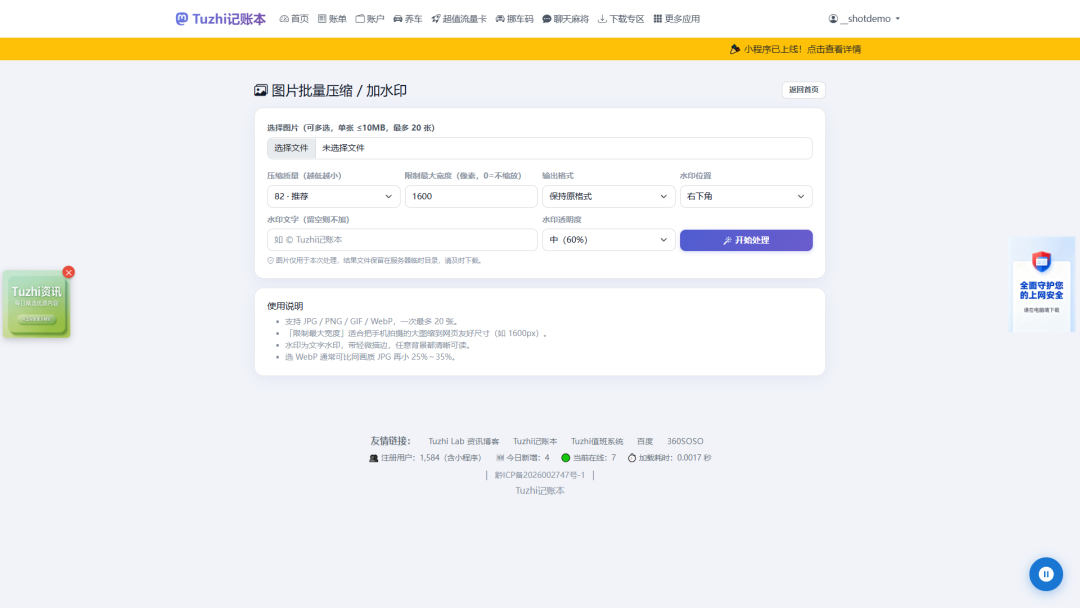This screenshot has width=1080, height=608.
Task: Open the 挪车码 menu item
Action: click(x=515, y=19)
